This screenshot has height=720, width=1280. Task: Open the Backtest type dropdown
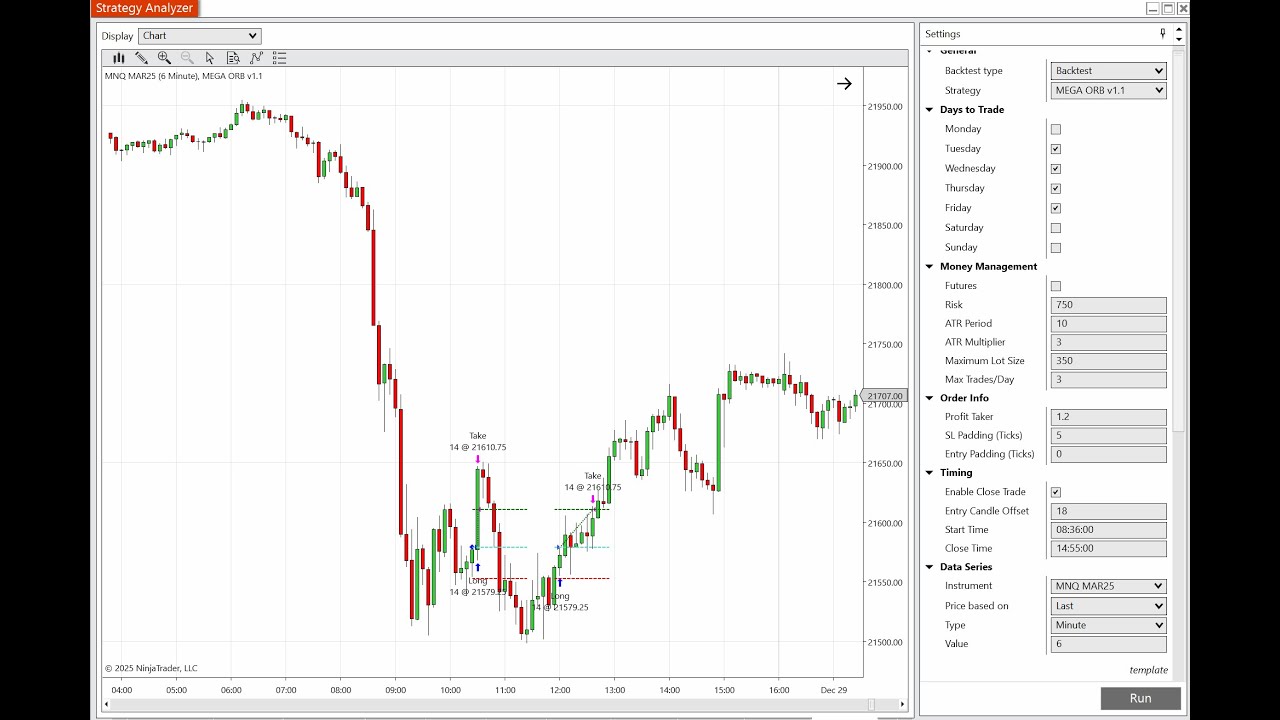1109,71
